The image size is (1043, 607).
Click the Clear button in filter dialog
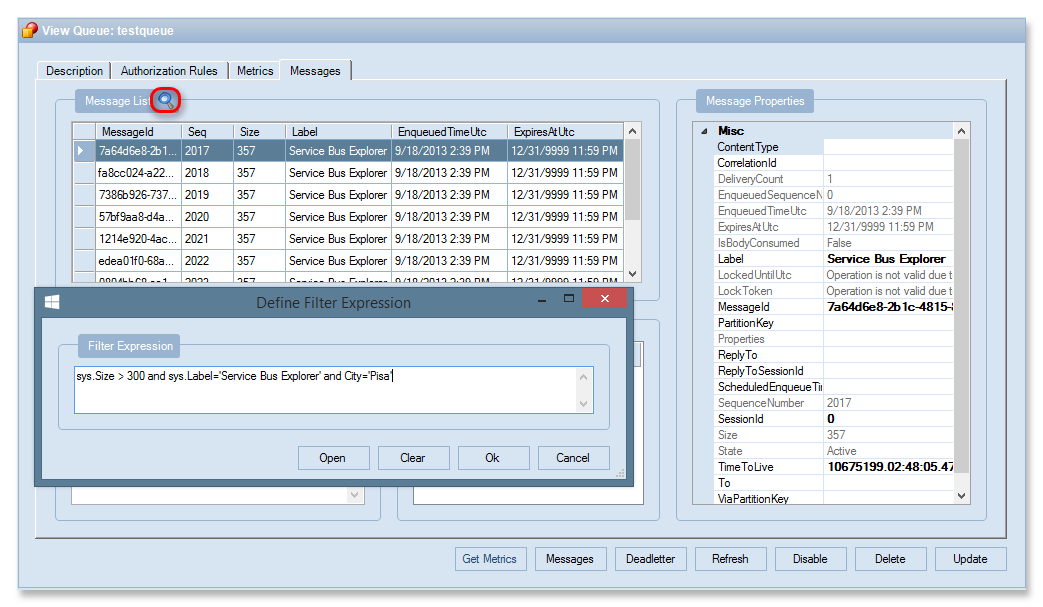[x=413, y=457]
